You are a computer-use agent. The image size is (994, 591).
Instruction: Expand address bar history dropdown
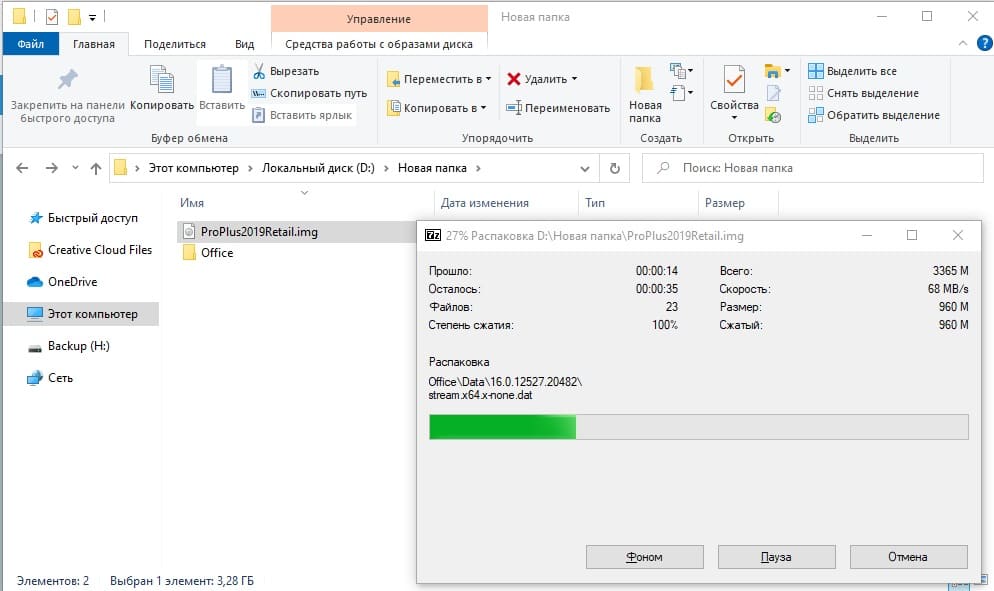[584, 169]
